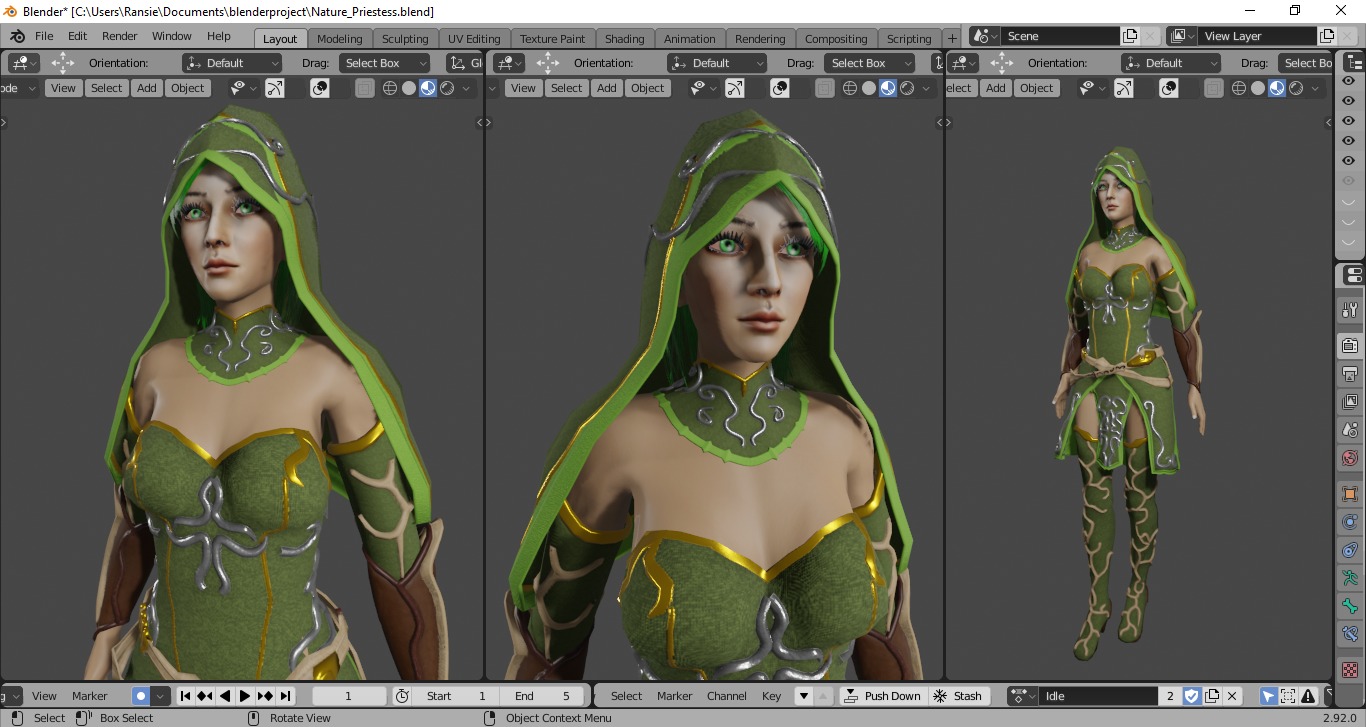Toggle X-ray in the left viewport
Screen dimensions: 1366x727
point(364,88)
